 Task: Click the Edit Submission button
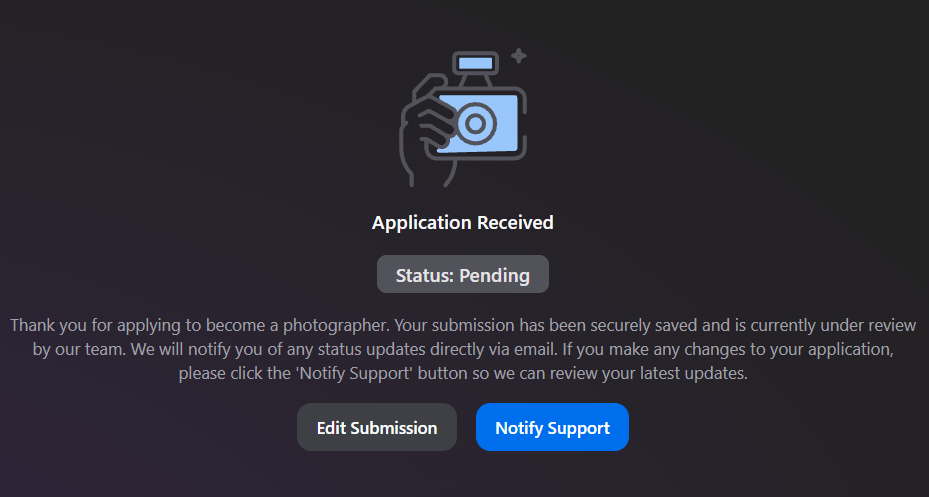click(377, 427)
